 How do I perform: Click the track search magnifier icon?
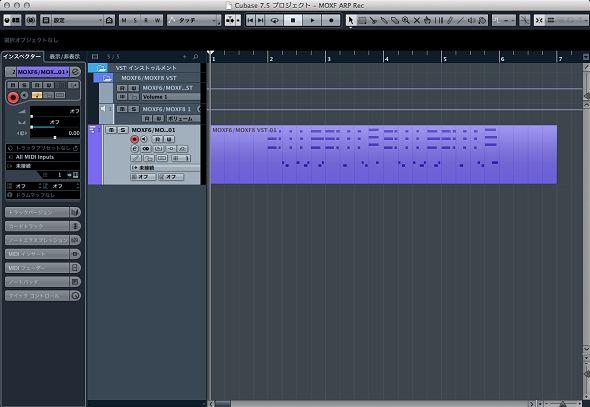pyautogui.click(x=195, y=57)
